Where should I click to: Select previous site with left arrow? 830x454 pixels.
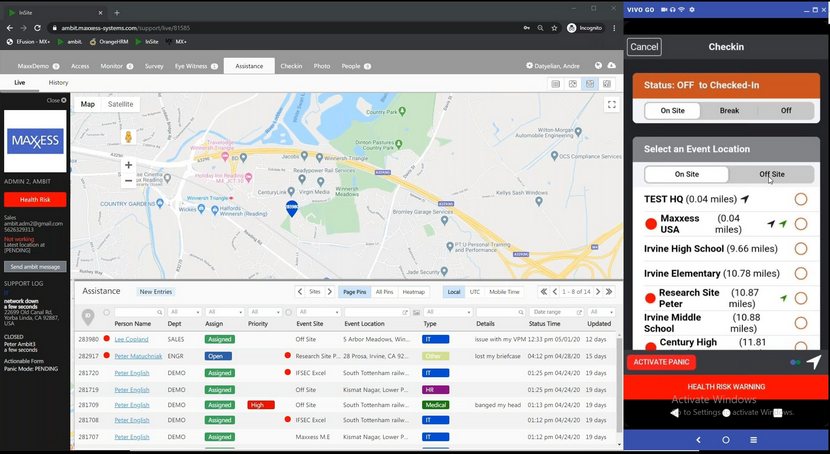pyautogui.click(x=300, y=292)
